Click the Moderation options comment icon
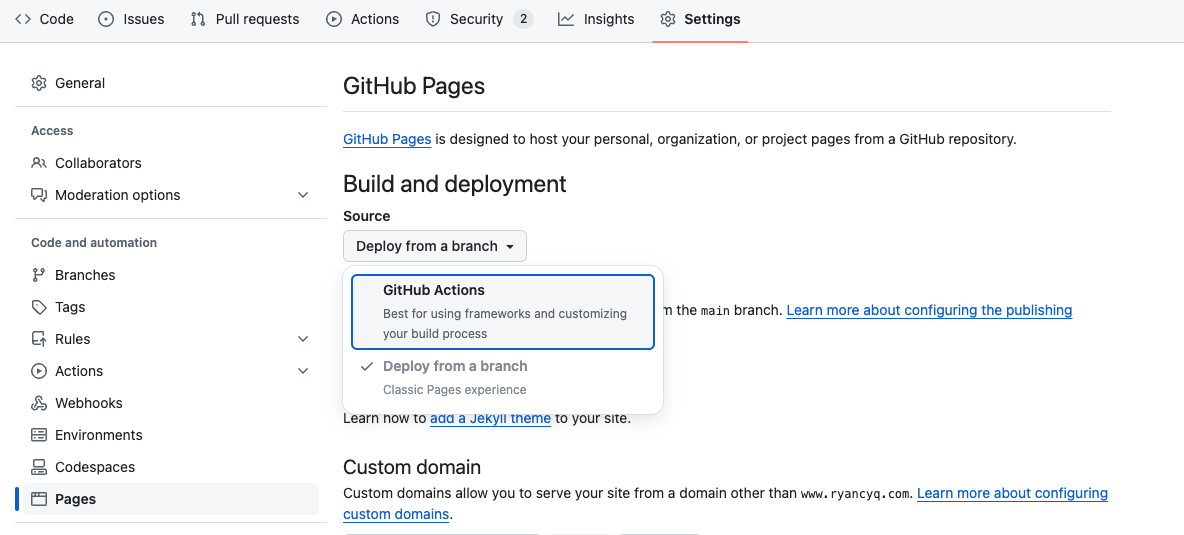This screenshot has width=1184, height=535. [x=39, y=195]
